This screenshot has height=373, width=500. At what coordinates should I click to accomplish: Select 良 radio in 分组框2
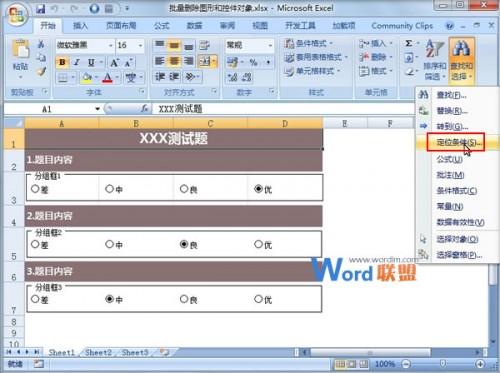click(184, 244)
